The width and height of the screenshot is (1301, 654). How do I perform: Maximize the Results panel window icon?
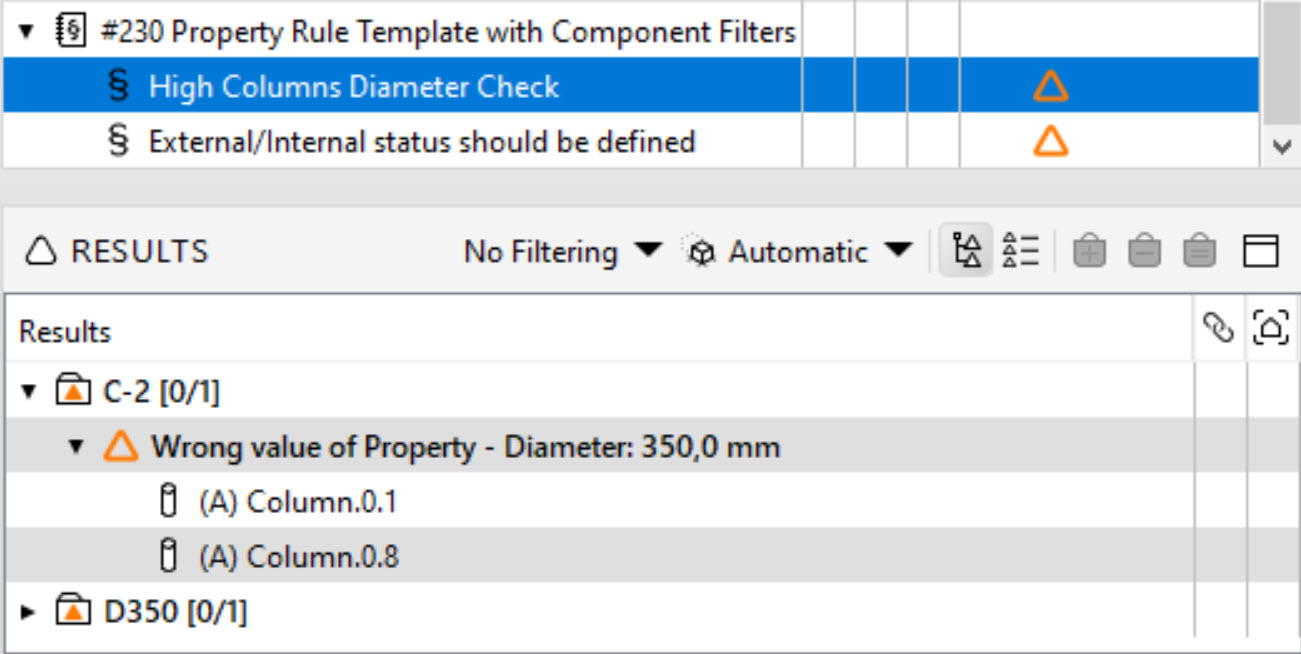pos(1261,251)
